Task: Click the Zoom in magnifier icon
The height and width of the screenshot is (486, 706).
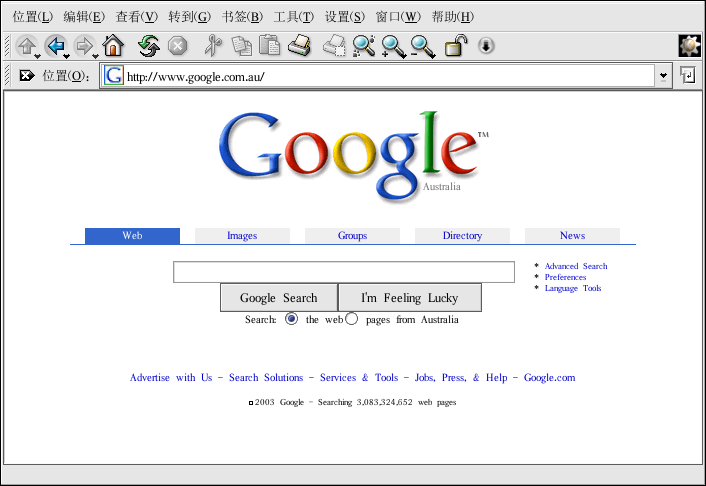Action: pyautogui.click(x=393, y=46)
